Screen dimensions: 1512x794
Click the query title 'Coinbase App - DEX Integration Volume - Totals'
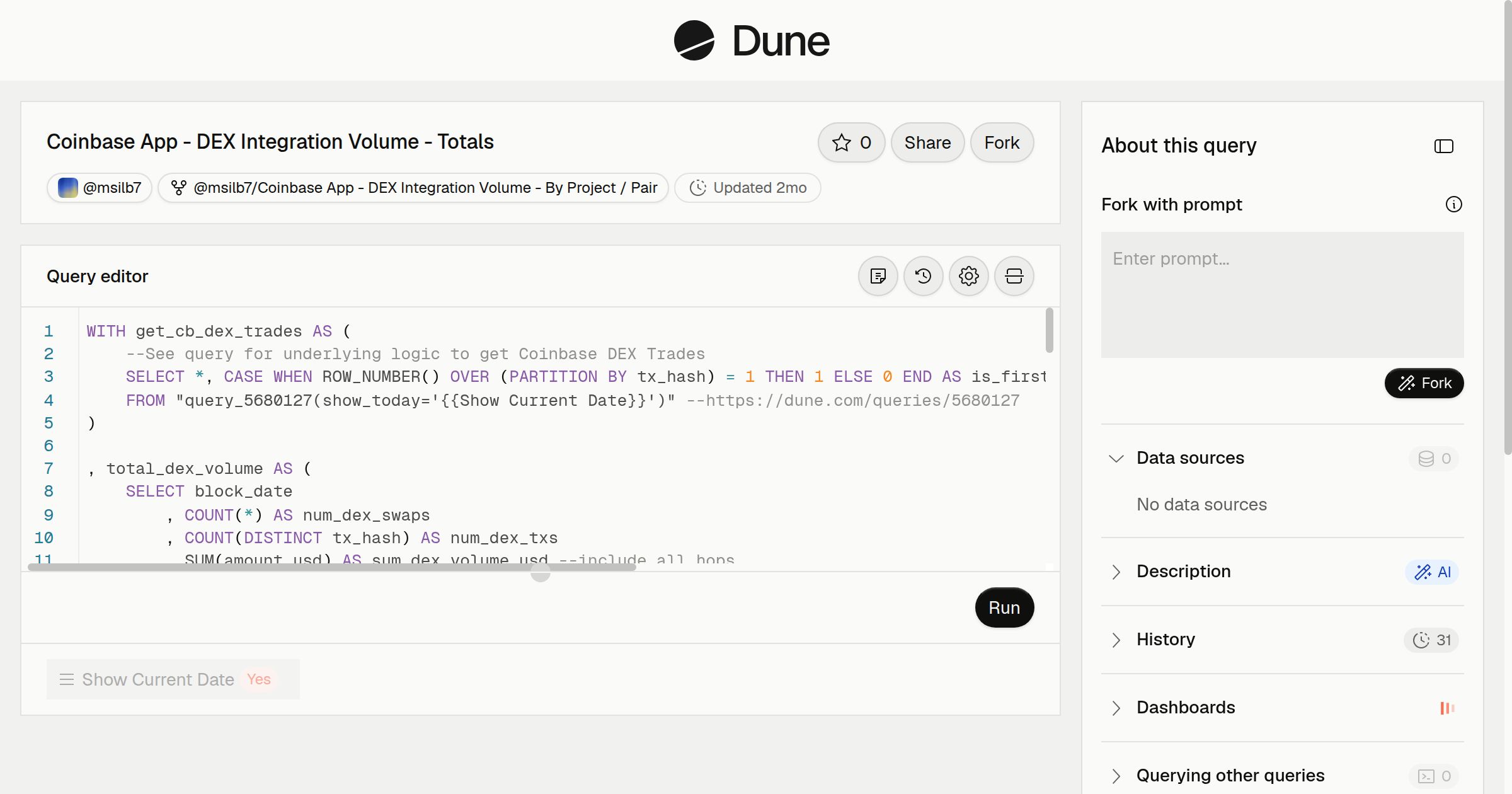coord(270,142)
